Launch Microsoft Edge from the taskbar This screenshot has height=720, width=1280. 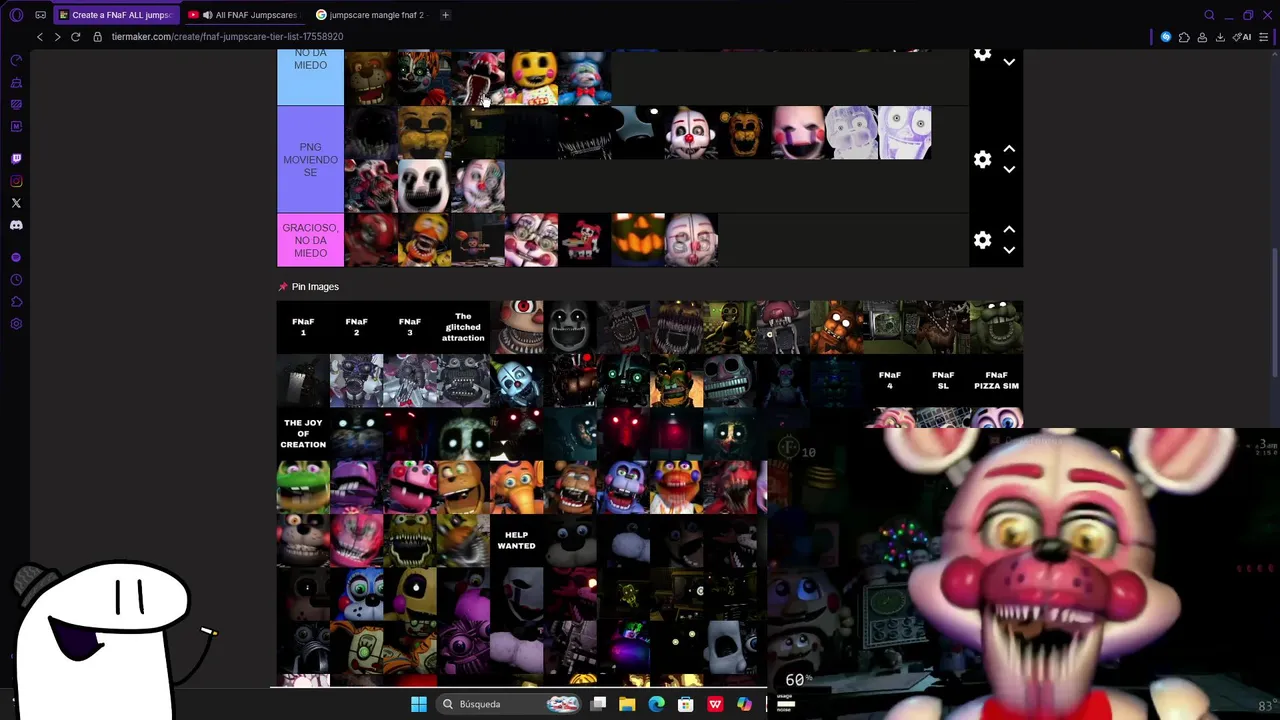tap(656, 704)
